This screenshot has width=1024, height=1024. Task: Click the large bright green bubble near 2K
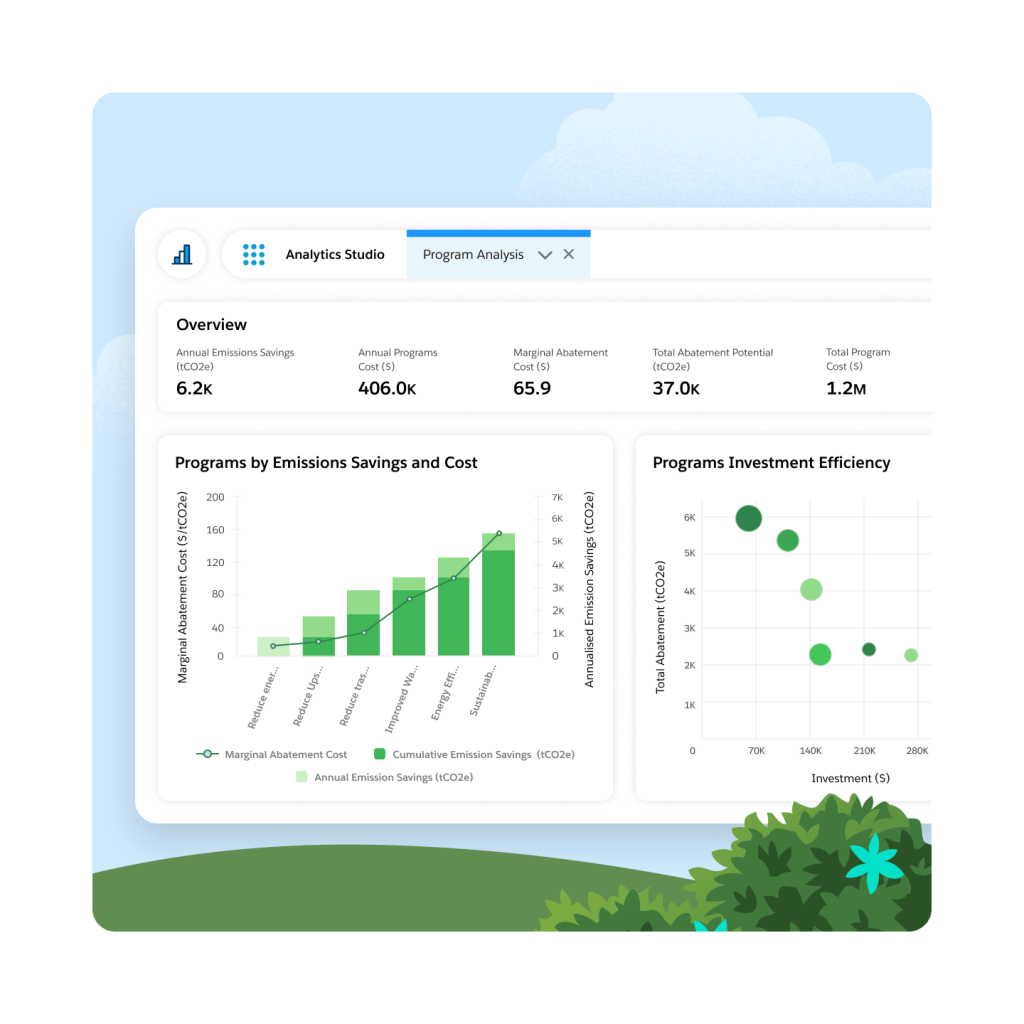820,654
